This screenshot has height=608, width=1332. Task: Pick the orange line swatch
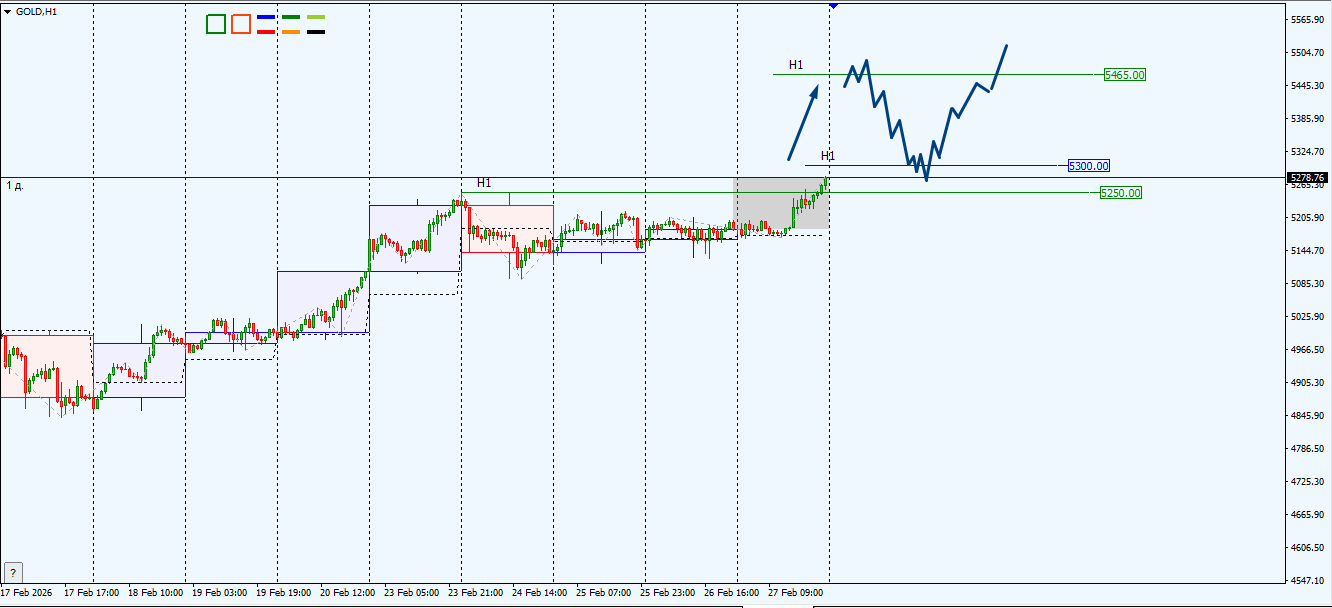pos(291,32)
